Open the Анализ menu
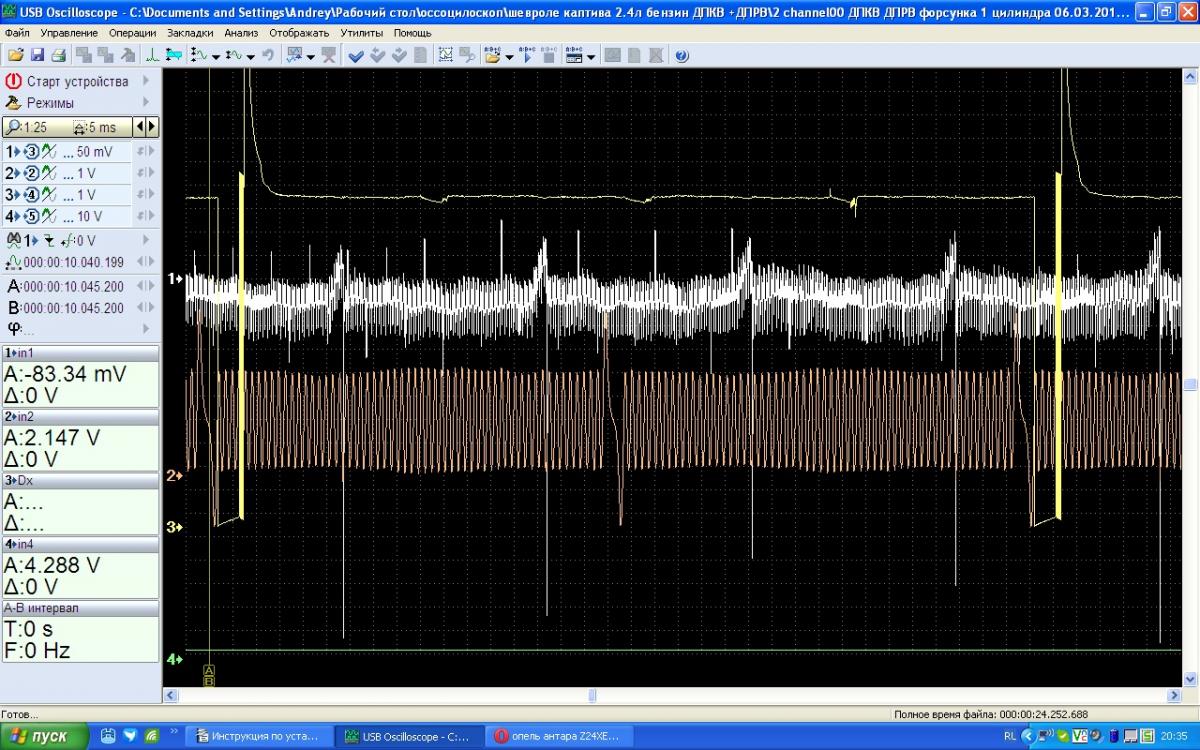 point(241,33)
